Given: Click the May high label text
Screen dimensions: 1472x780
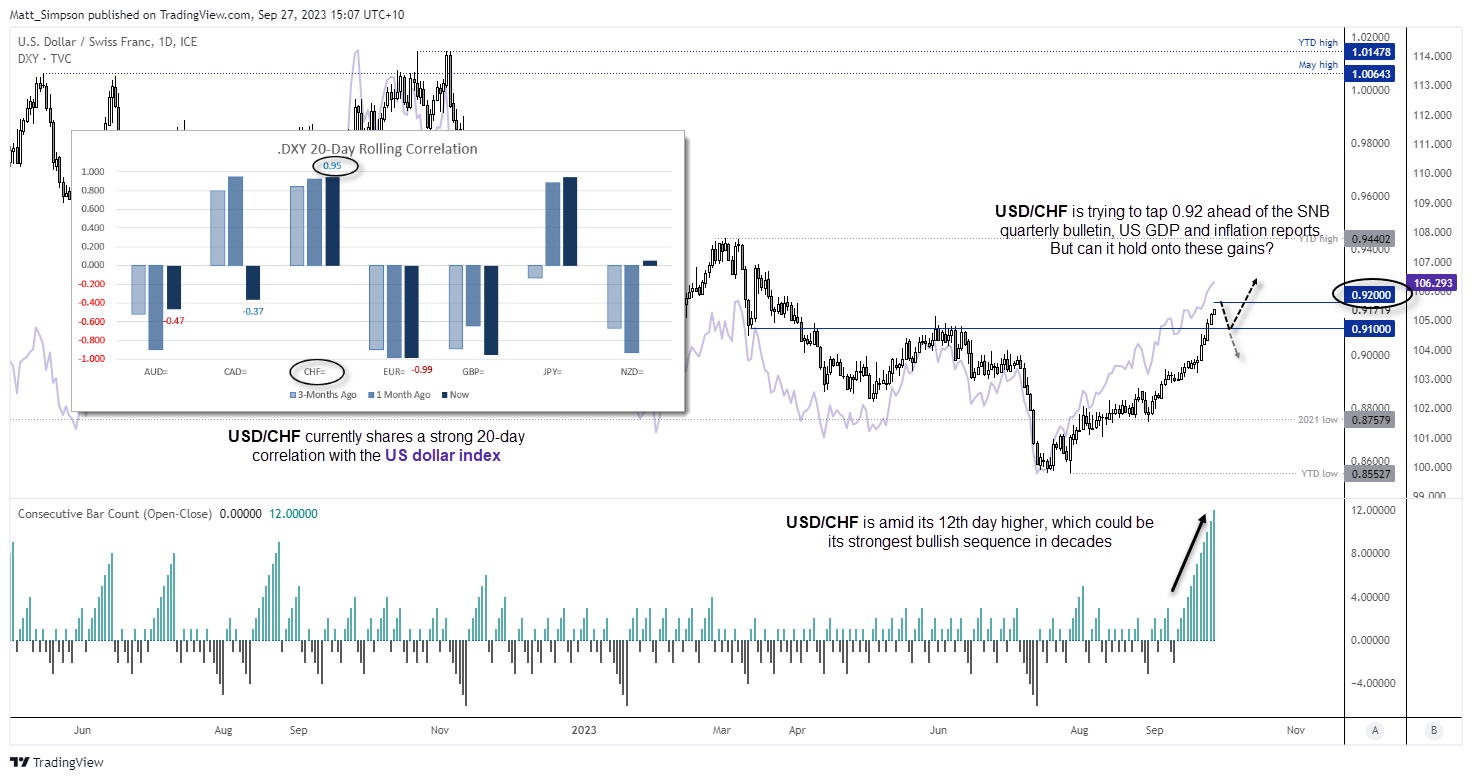Looking at the screenshot, I should click(x=1316, y=65).
